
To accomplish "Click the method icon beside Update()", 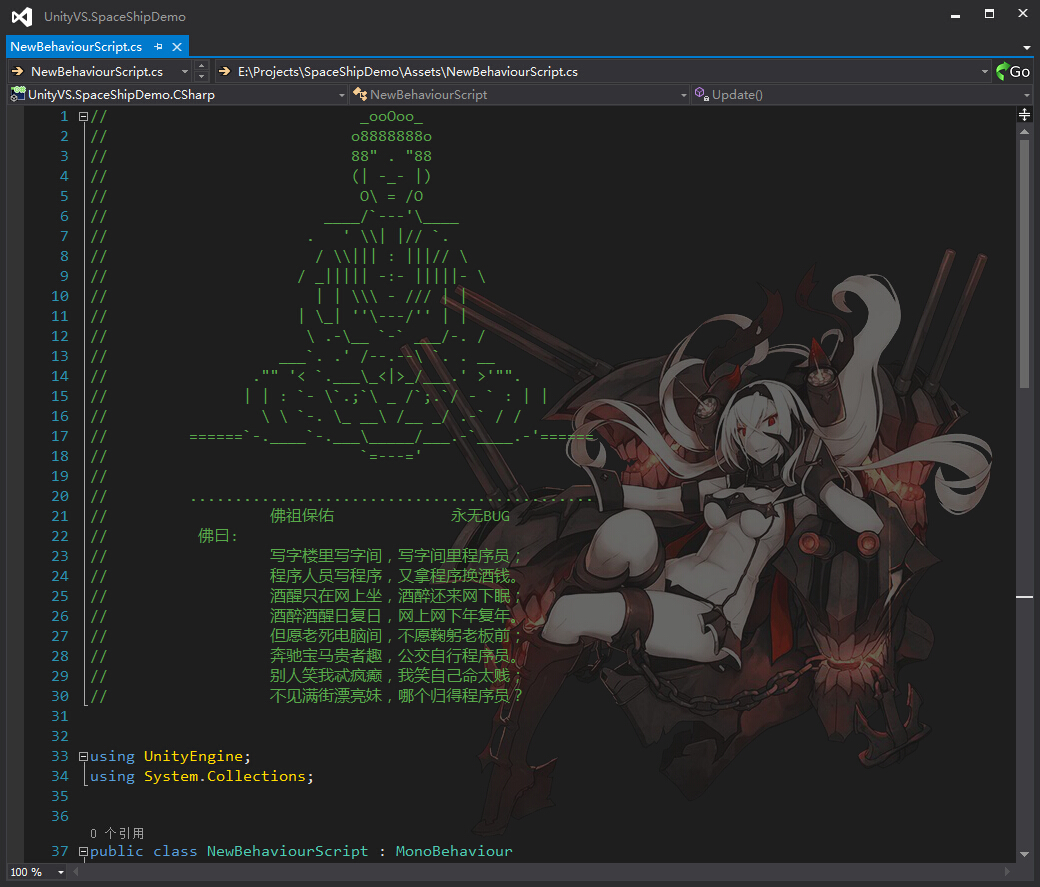I will (702, 94).
